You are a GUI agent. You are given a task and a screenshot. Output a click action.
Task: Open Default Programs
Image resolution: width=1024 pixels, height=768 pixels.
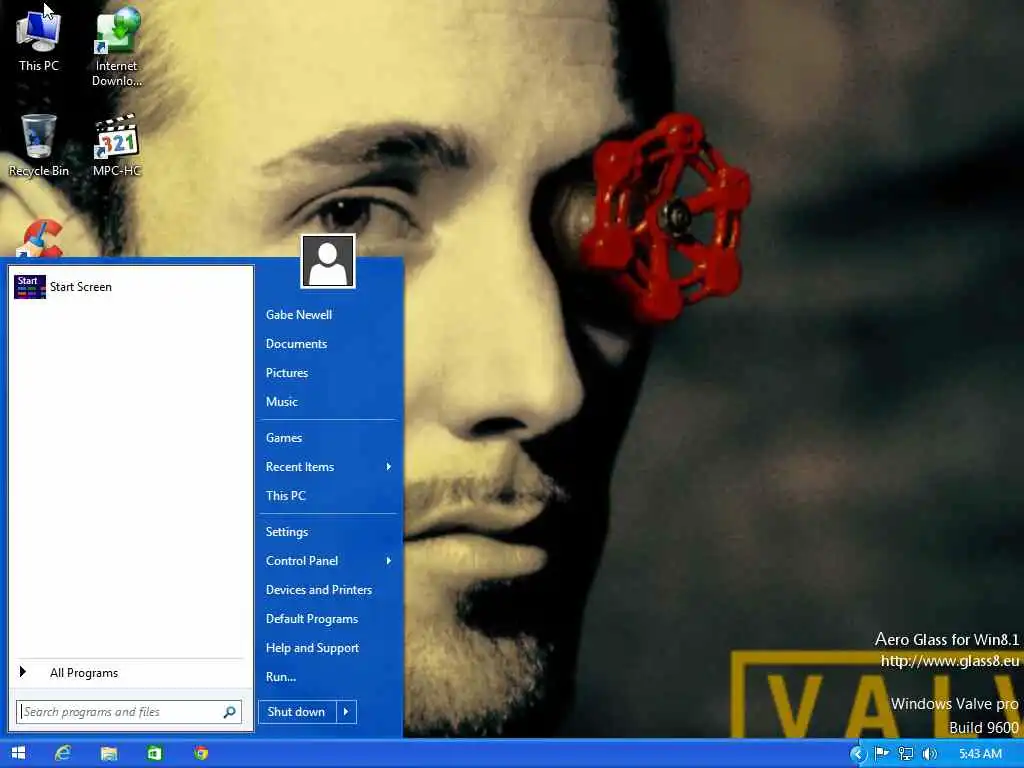(x=312, y=618)
